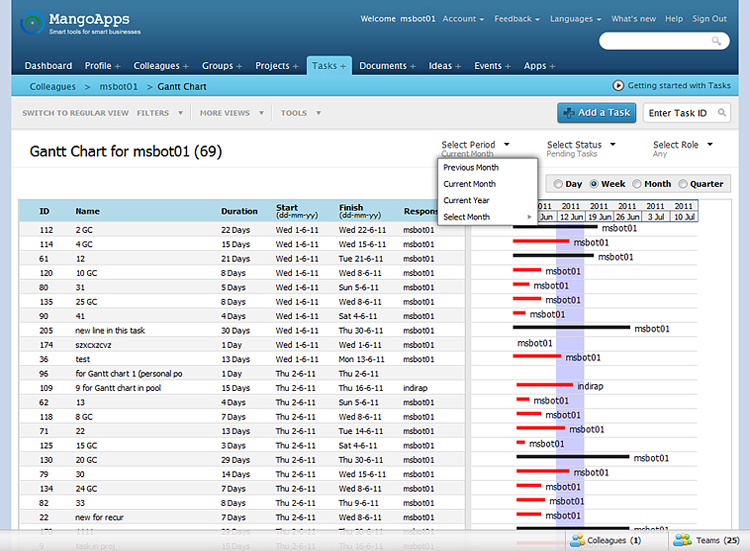Image resolution: width=750 pixels, height=551 pixels.
Task: Open Getting started with Tasks link
Action: [x=679, y=86]
